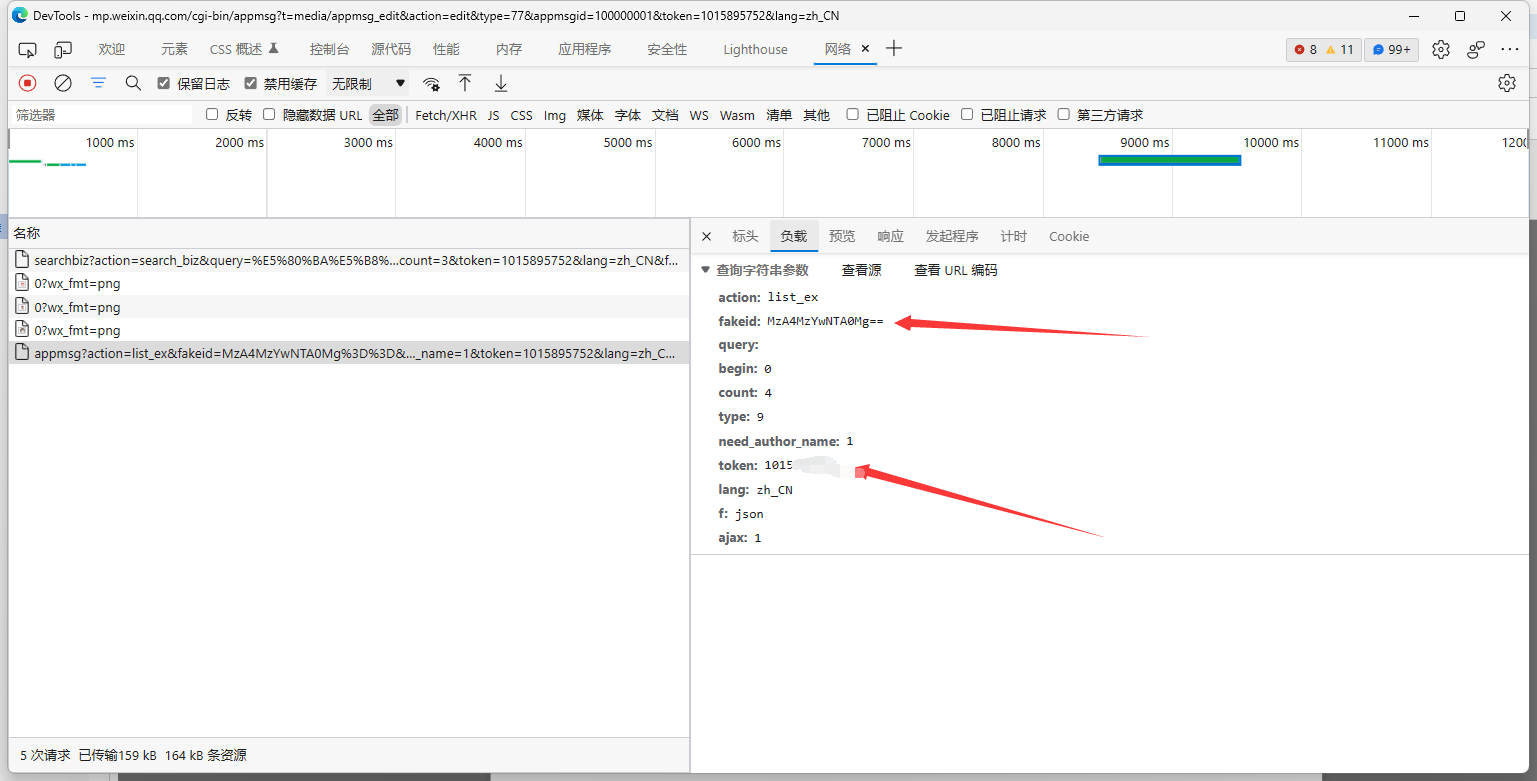
Task: Filter by 文档 type
Action: [665, 115]
